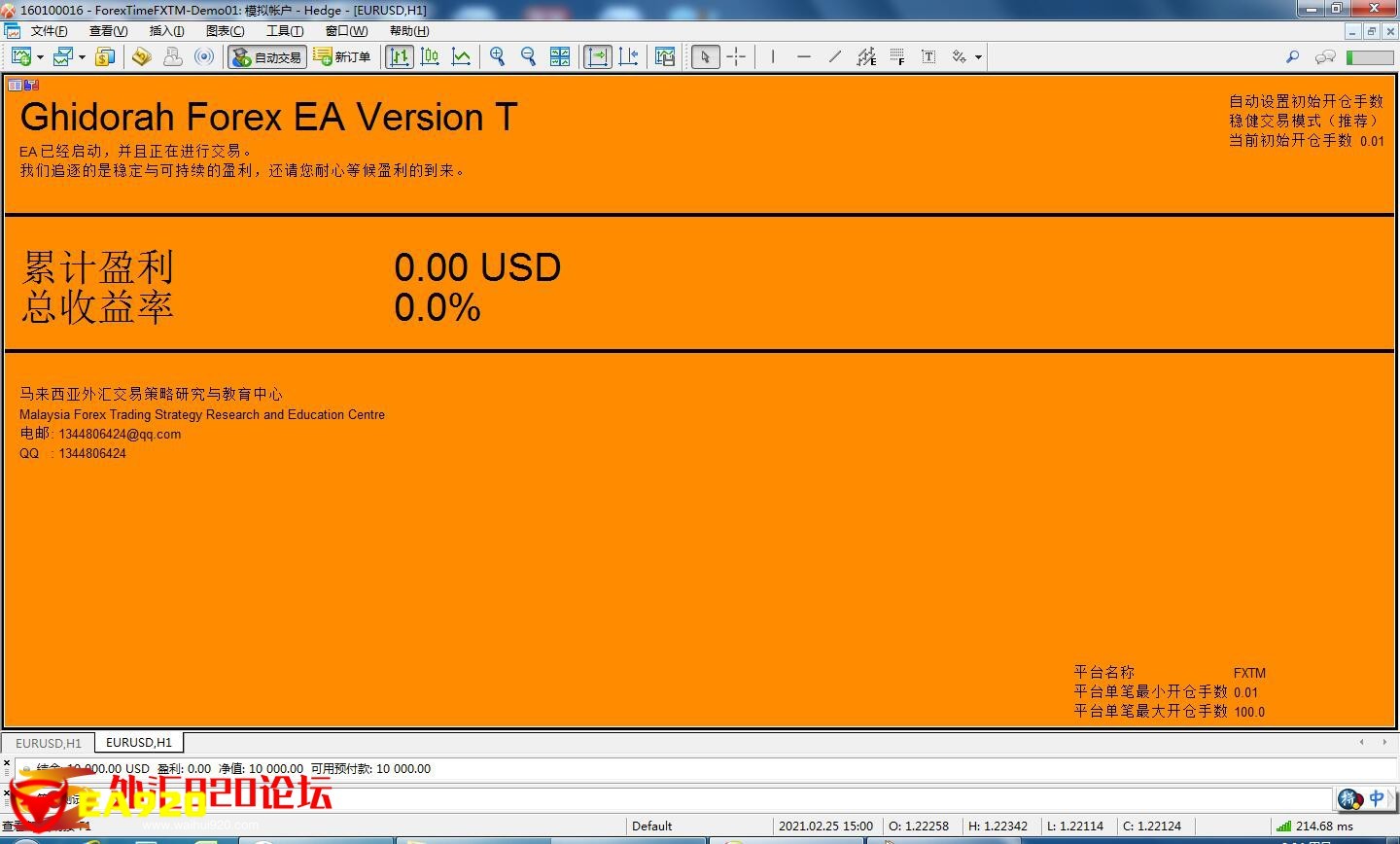Zoom in on the chart
Screen dimensions: 1400x844
(498, 57)
